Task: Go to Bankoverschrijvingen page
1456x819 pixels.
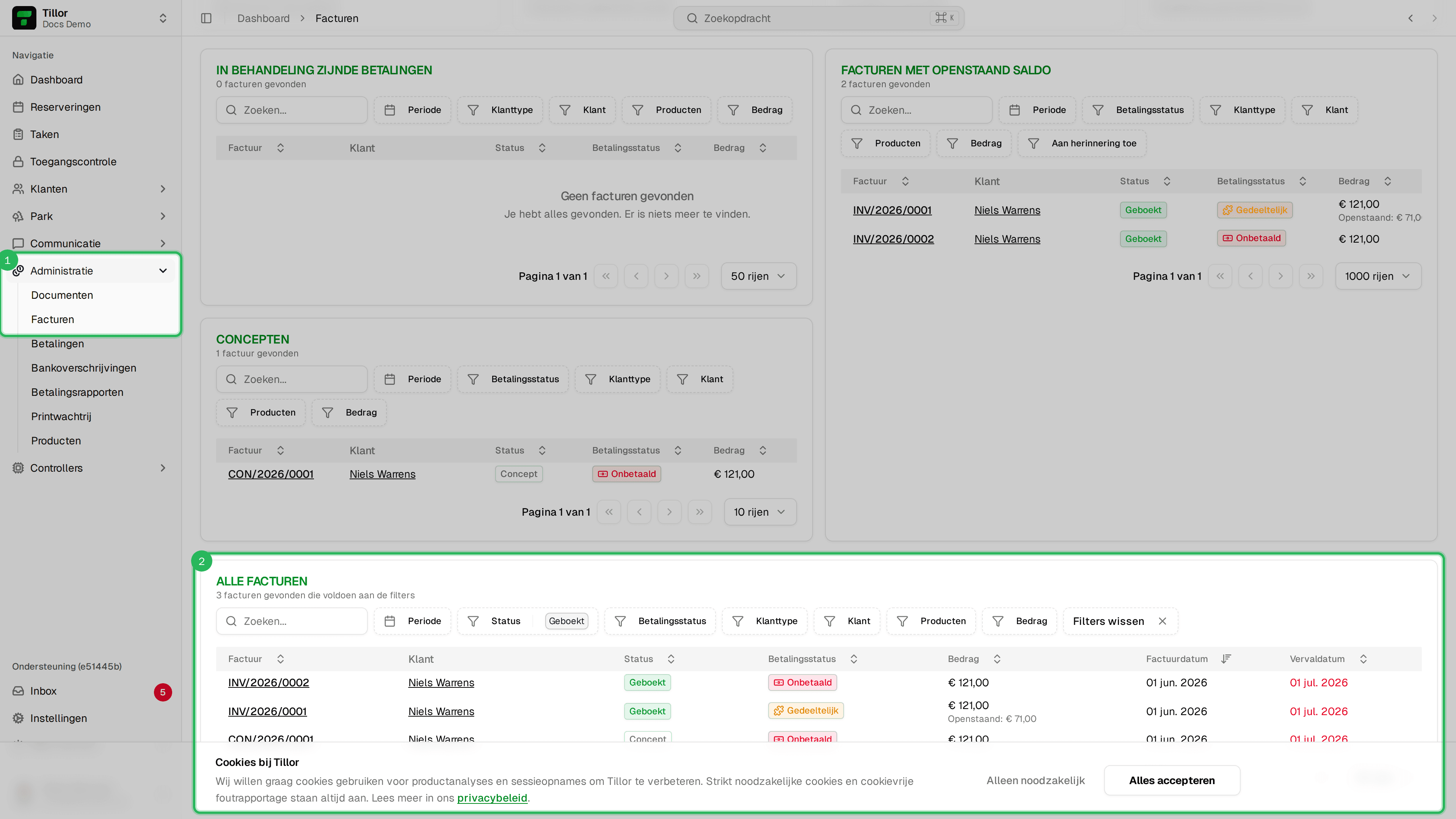Action: pos(84,368)
